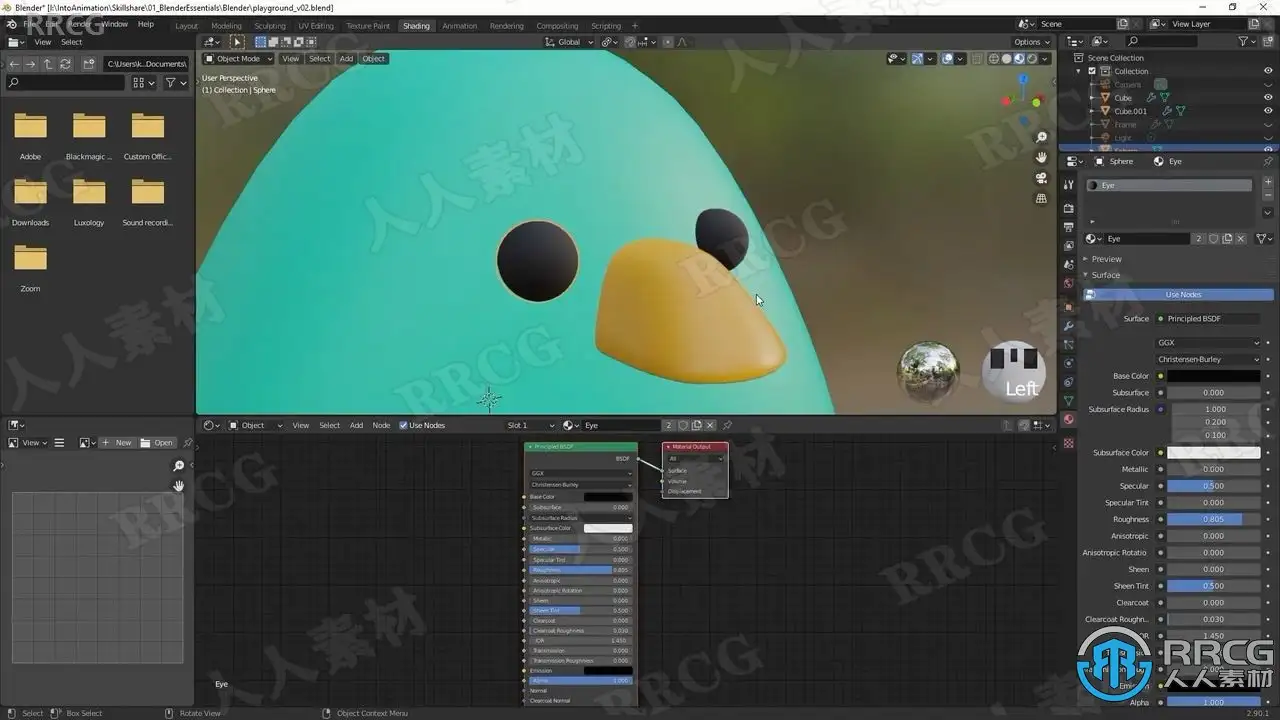Select rendered viewport shading sphere icon

pyautogui.click(x=1032, y=59)
